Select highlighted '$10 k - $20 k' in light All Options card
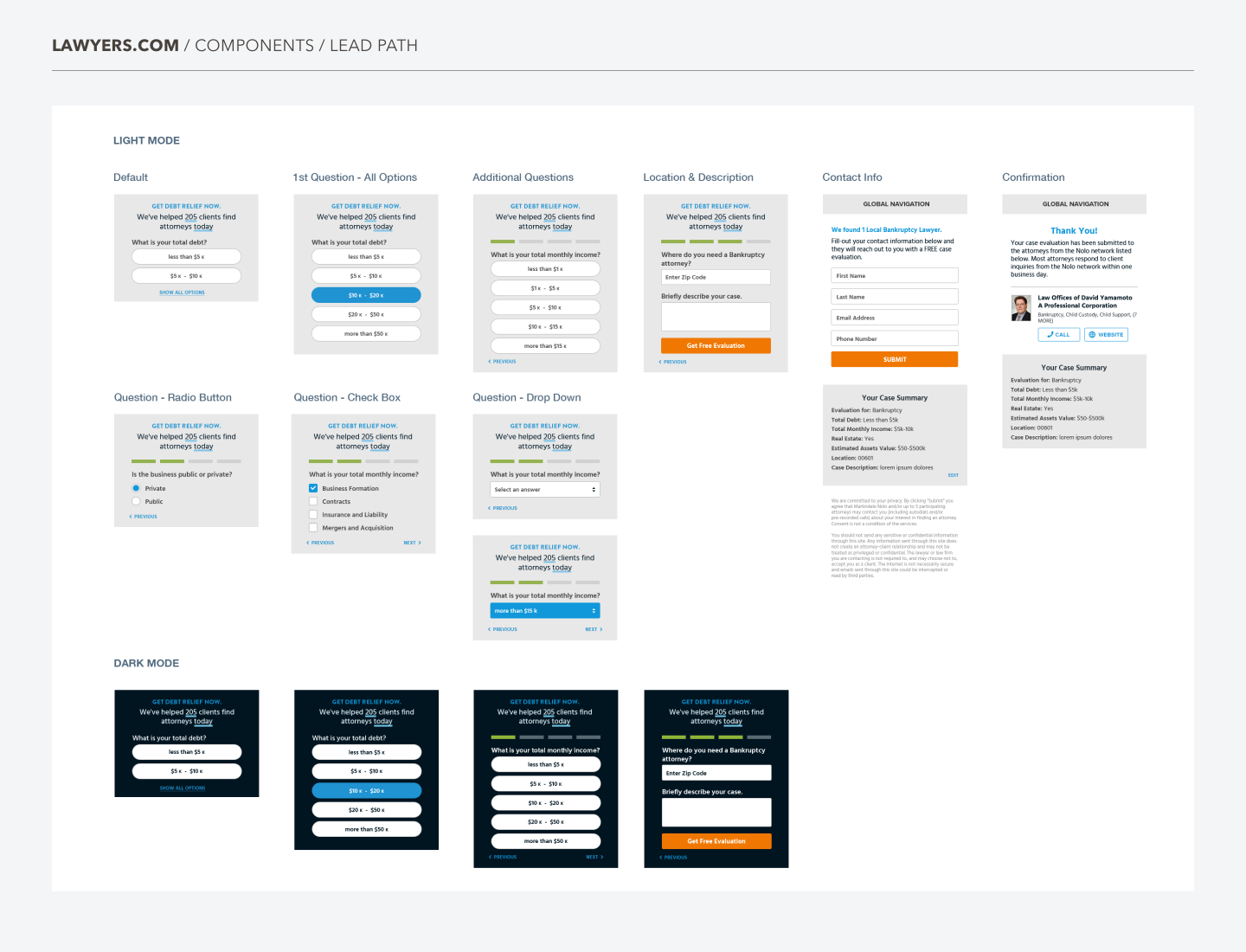The width and height of the screenshot is (1246, 952). pos(366,295)
